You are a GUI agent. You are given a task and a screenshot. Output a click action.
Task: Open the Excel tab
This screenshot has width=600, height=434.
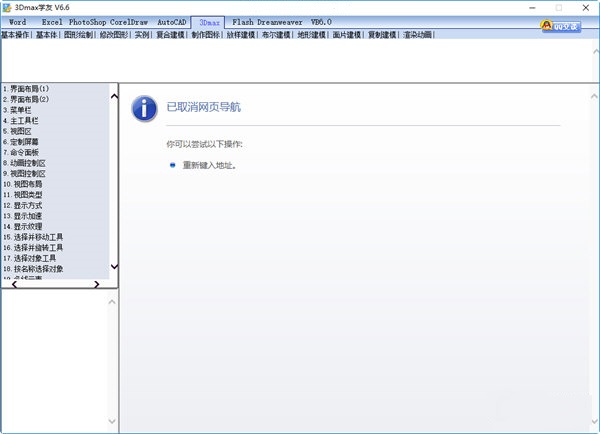pos(51,21)
